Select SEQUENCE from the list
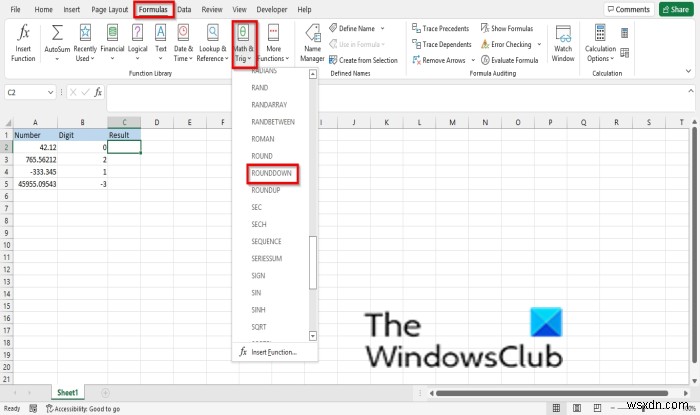Image resolution: width=700 pixels, height=415 pixels. pos(266,241)
